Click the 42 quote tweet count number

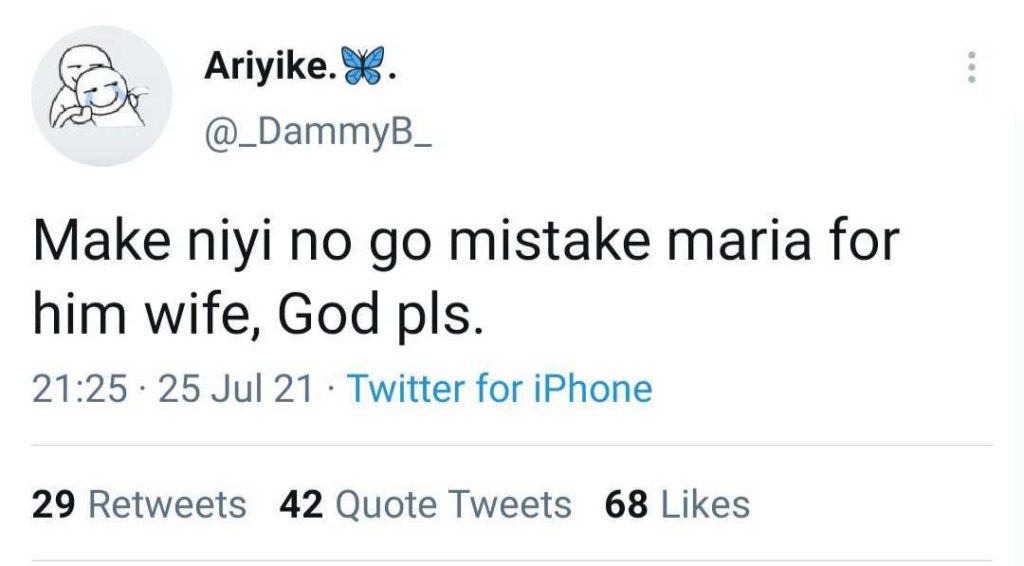(x=301, y=505)
